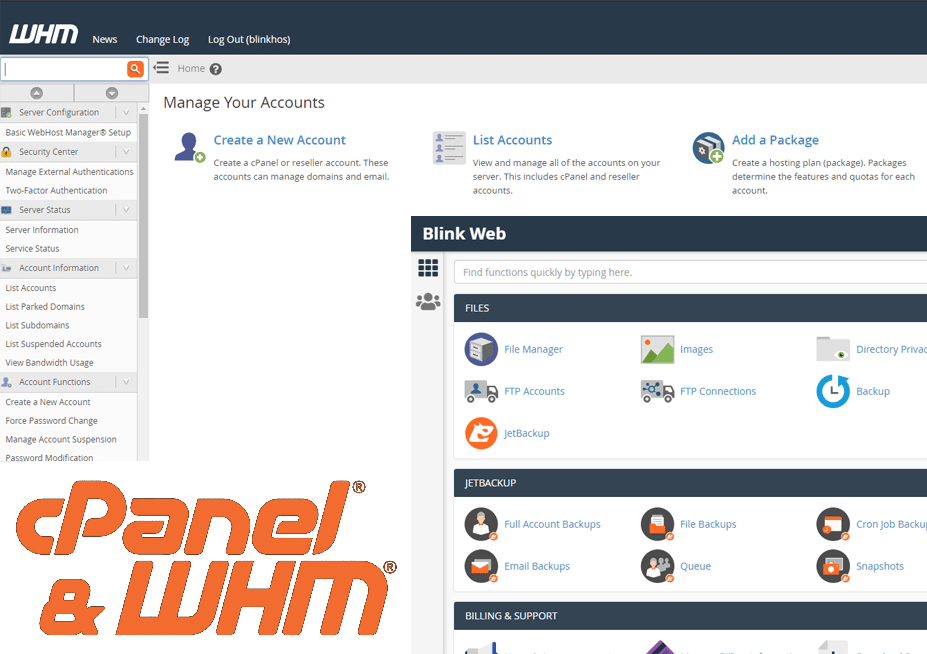
Task: Open the help icon next to Home
Action: (216, 69)
